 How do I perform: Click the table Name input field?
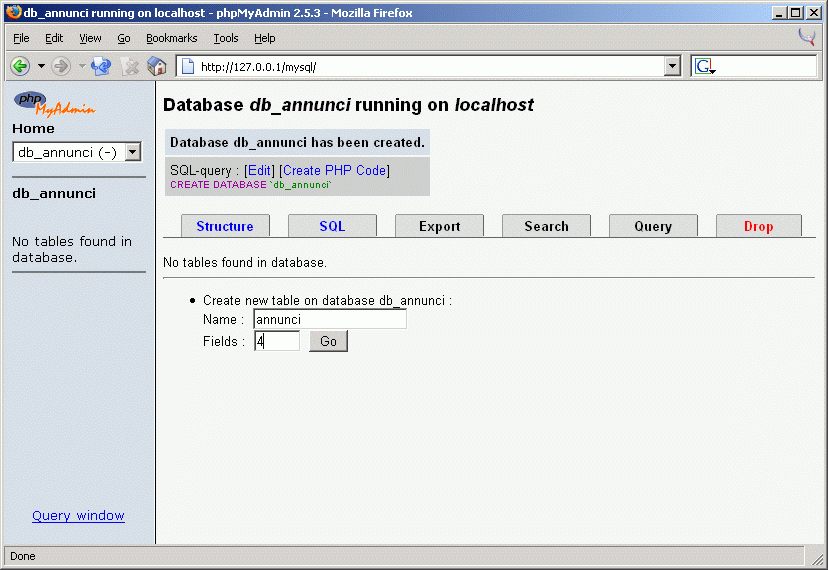(329, 320)
